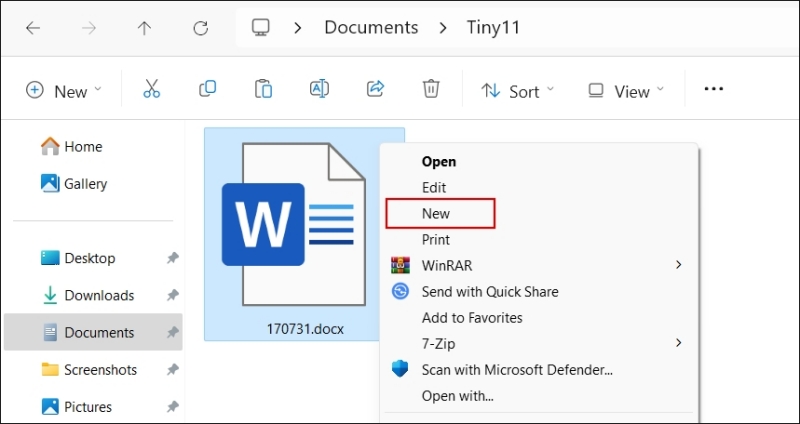Open the See more ellipsis menu
The height and width of the screenshot is (424, 800).
pyautogui.click(x=713, y=89)
